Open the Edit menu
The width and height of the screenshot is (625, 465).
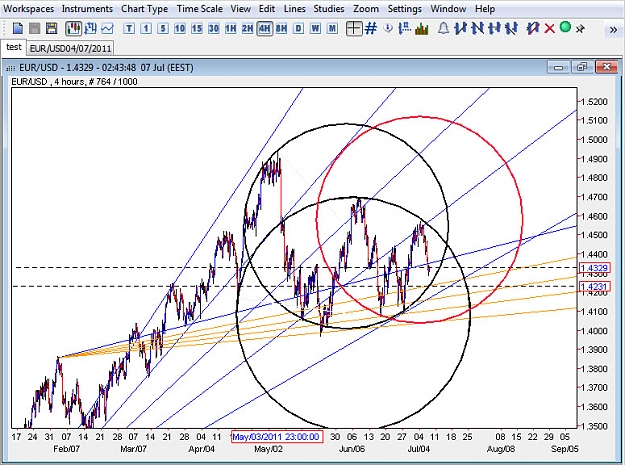(267, 9)
